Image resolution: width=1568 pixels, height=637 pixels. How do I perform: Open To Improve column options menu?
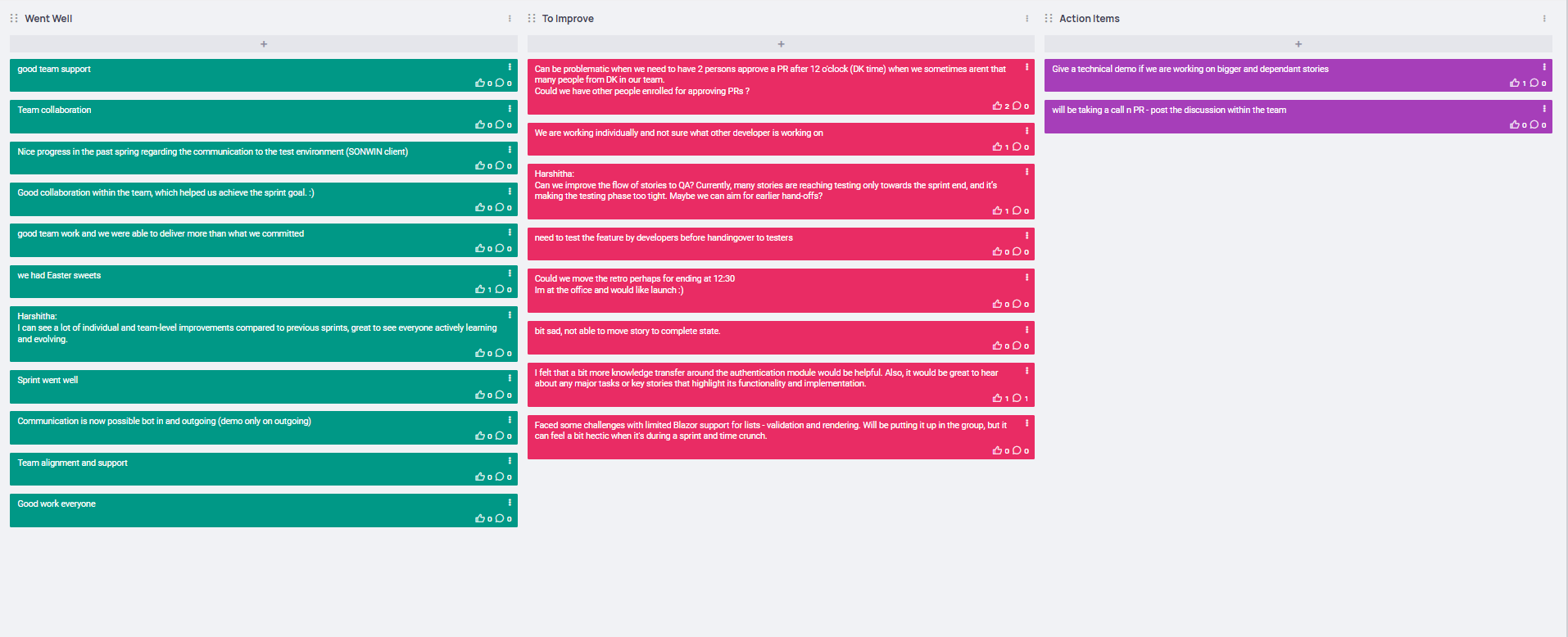click(1026, 18)
